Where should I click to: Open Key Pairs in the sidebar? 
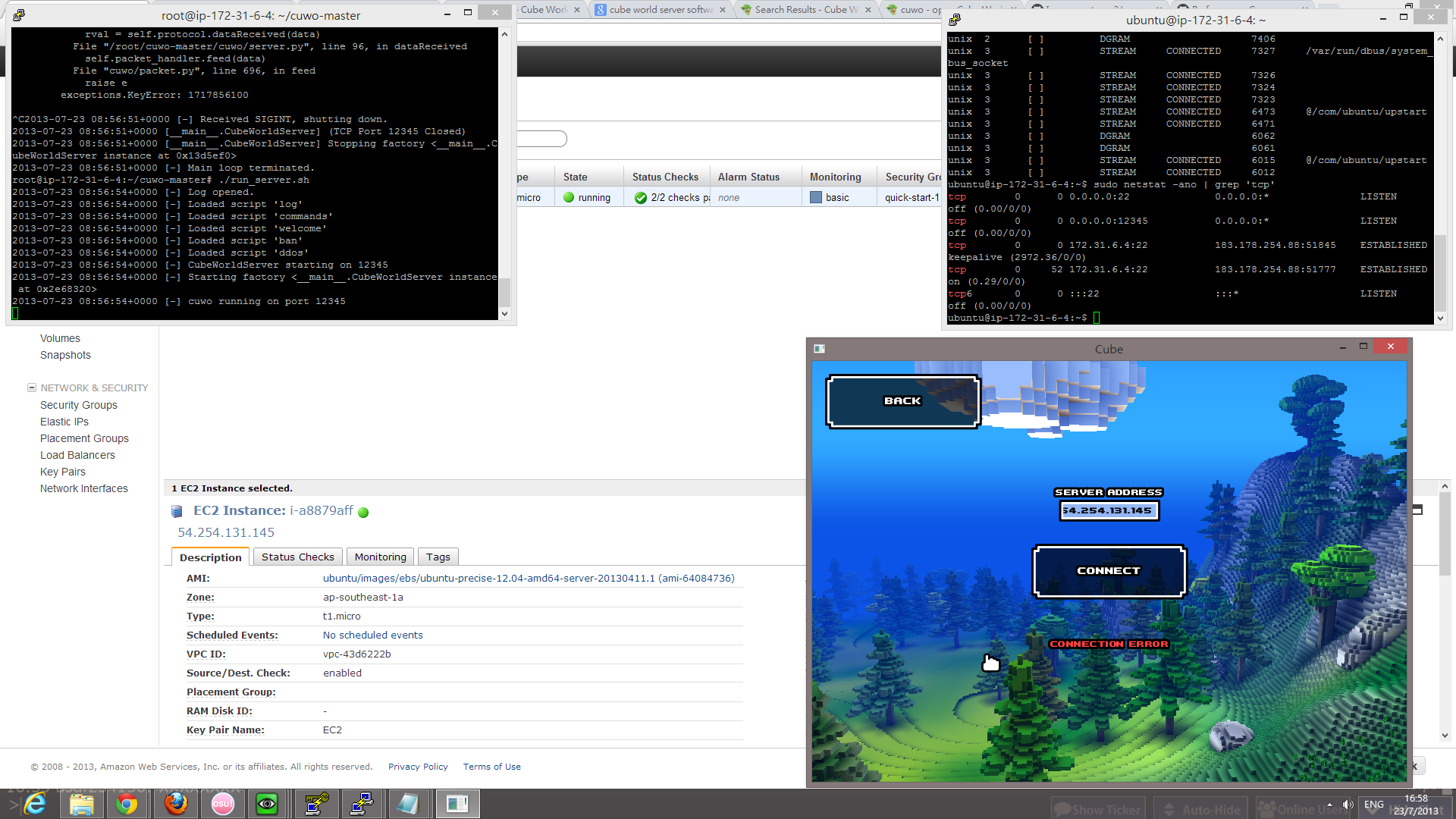(63, 472)
